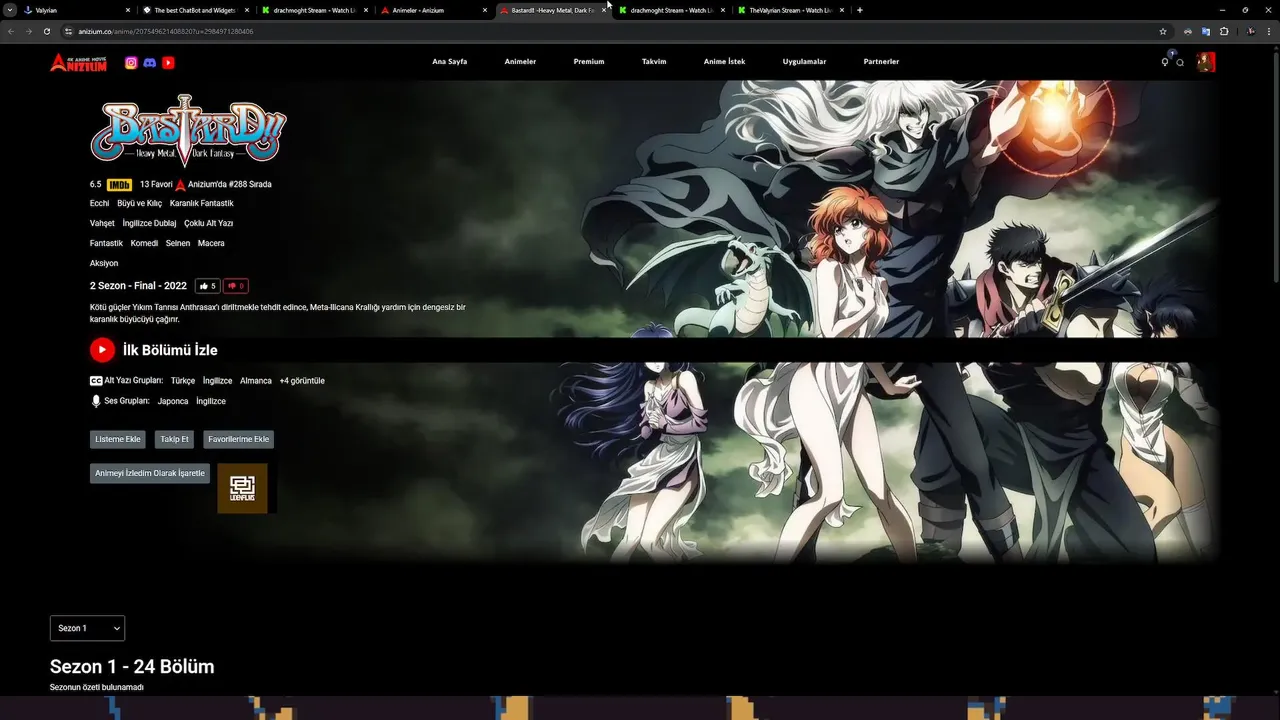The image size is (1280, 720).
Task: Click the browser address bar URL
Action: (166, 31)
